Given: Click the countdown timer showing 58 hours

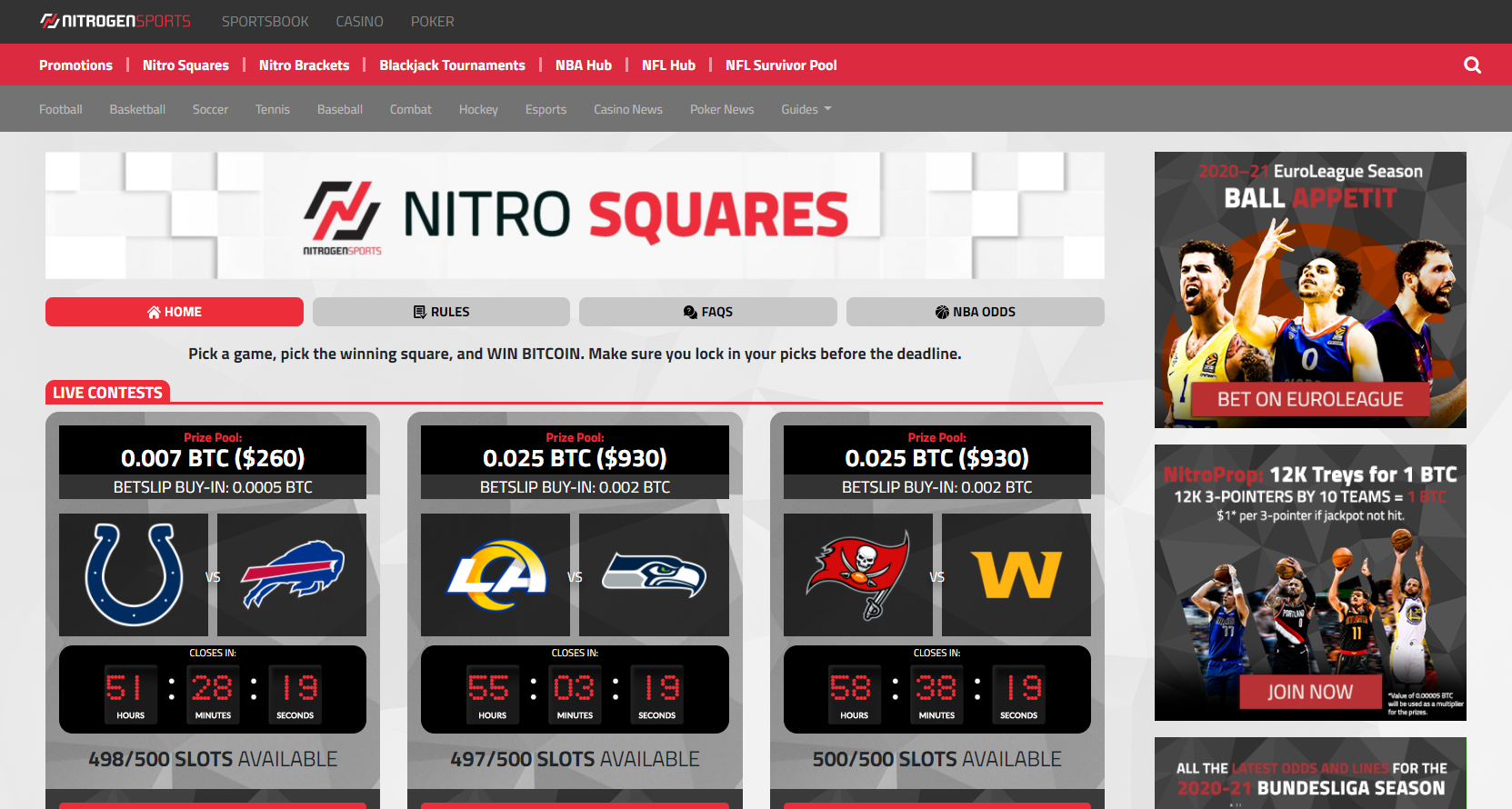Looking at the screenshot, I should (x=937, y=689).
